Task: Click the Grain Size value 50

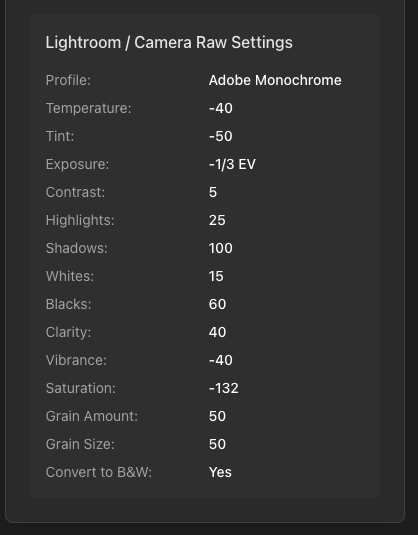Action: [x=217, y=444]
